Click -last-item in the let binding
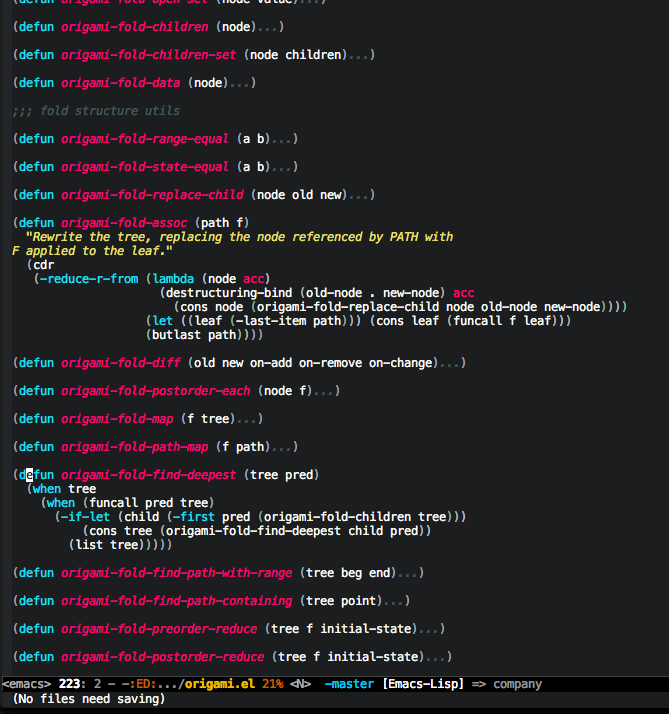 271,321
